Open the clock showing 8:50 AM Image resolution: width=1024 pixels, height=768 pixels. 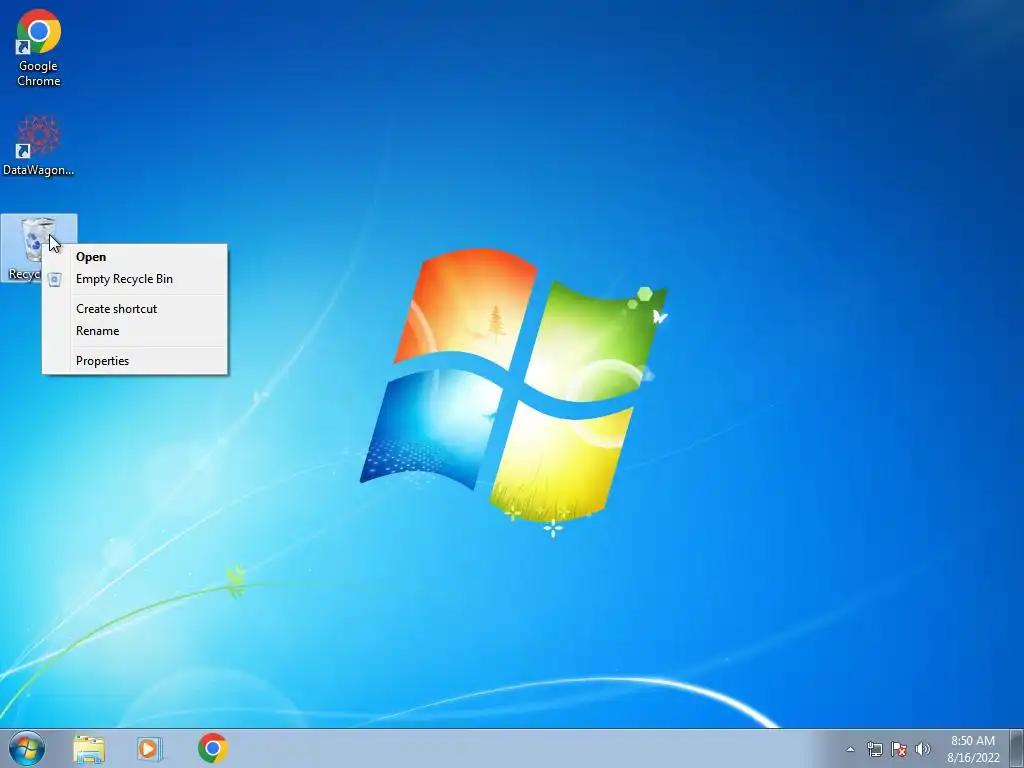pos(973,749)
